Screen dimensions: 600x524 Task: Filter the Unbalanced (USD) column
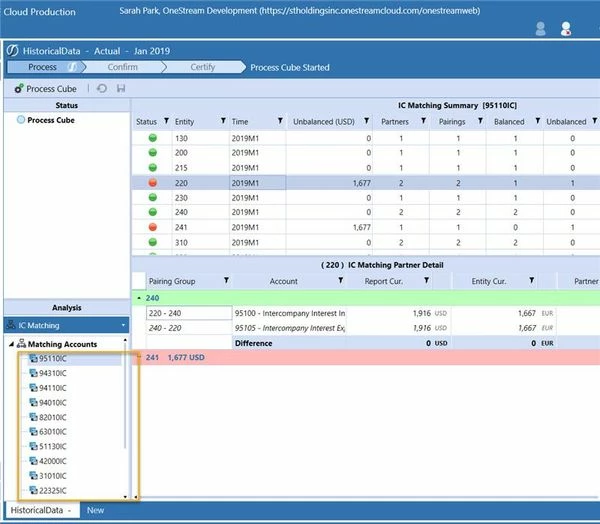[367, 121]
